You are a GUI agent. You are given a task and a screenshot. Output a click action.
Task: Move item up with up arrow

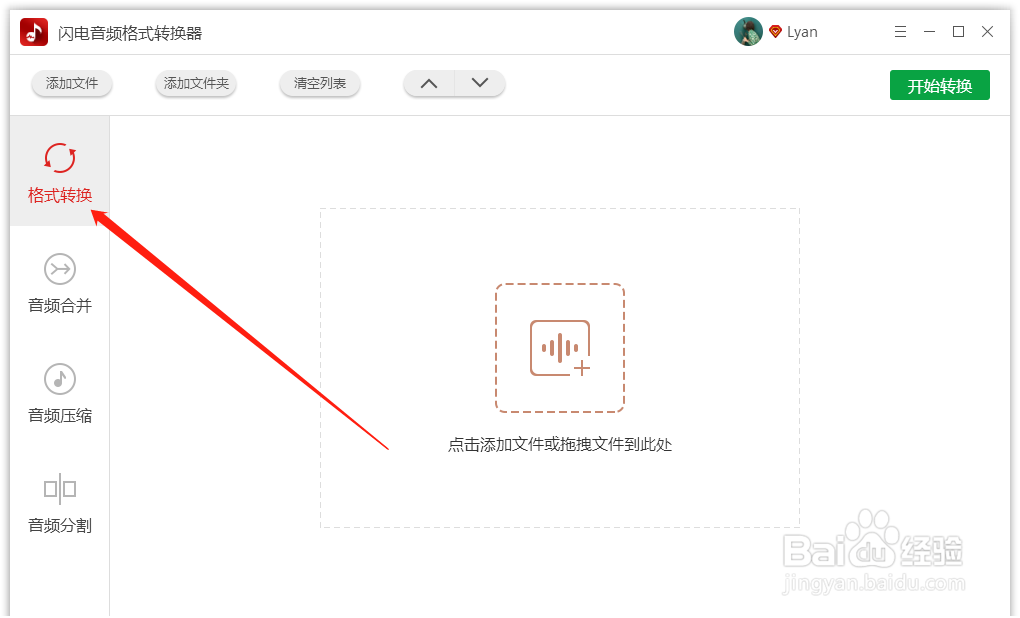click(429, 83)
